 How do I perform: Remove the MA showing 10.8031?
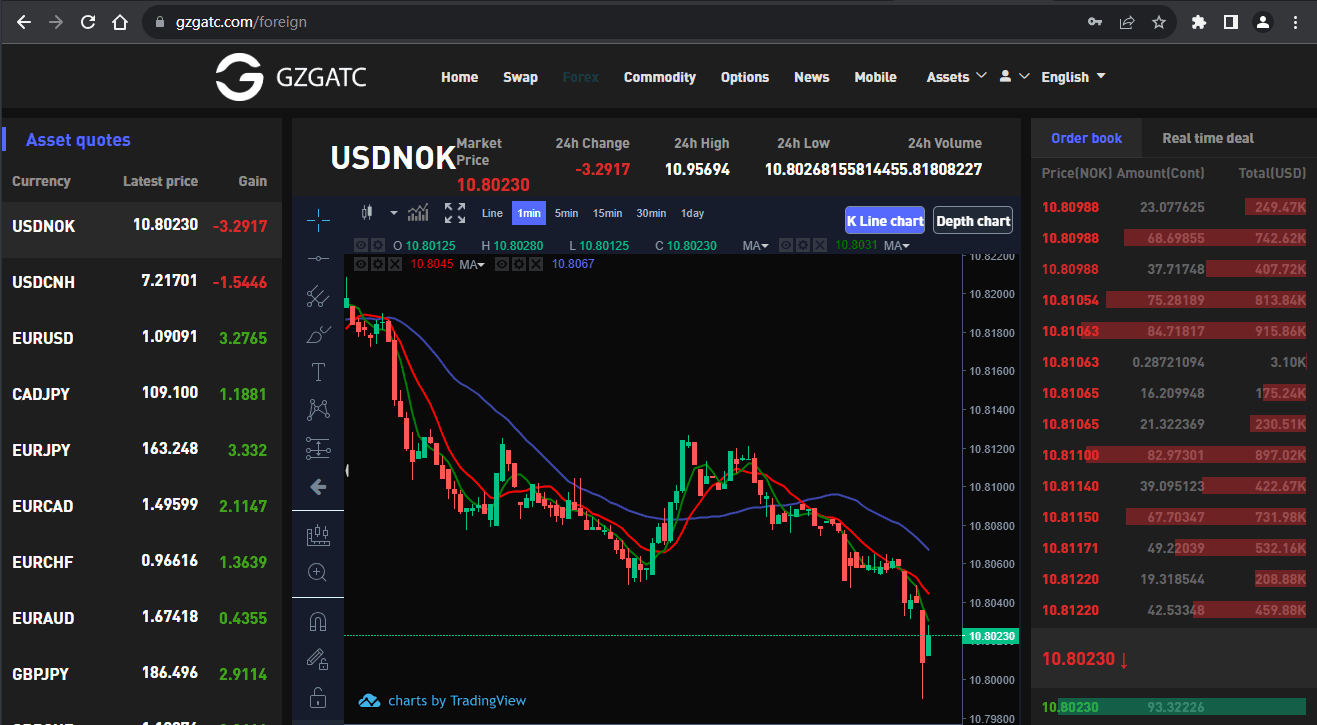click(820, 246)
